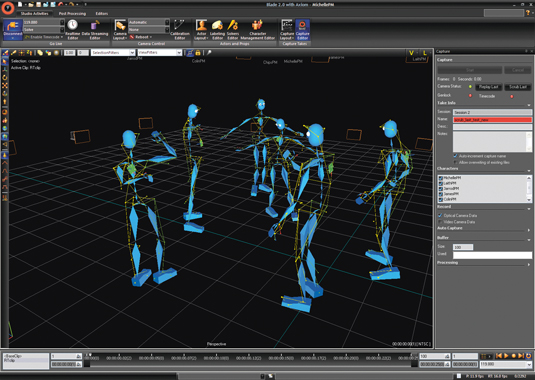Open Enable Timecode option

point(44,37)
